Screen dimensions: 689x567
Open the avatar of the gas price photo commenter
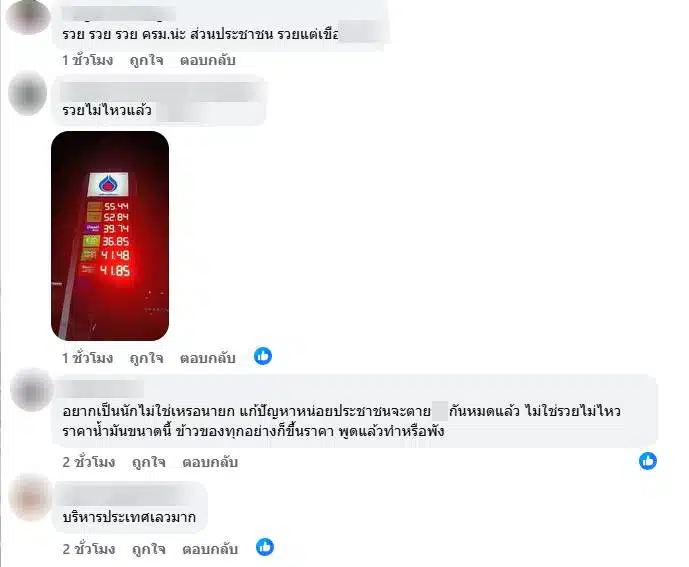28,93
